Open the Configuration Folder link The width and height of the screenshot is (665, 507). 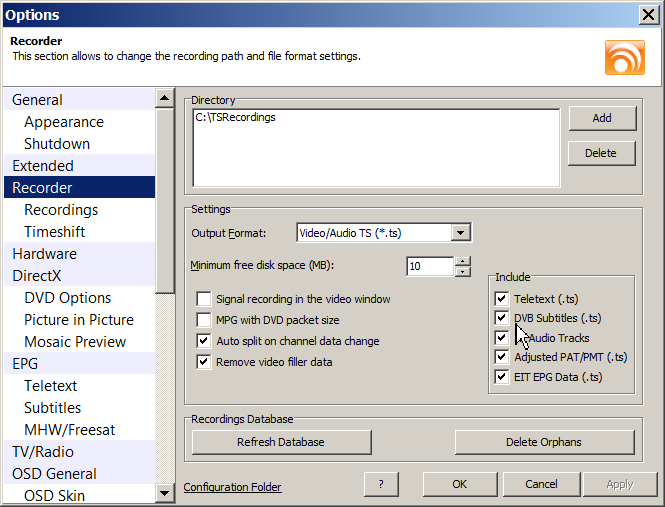[x=232, y=487]
